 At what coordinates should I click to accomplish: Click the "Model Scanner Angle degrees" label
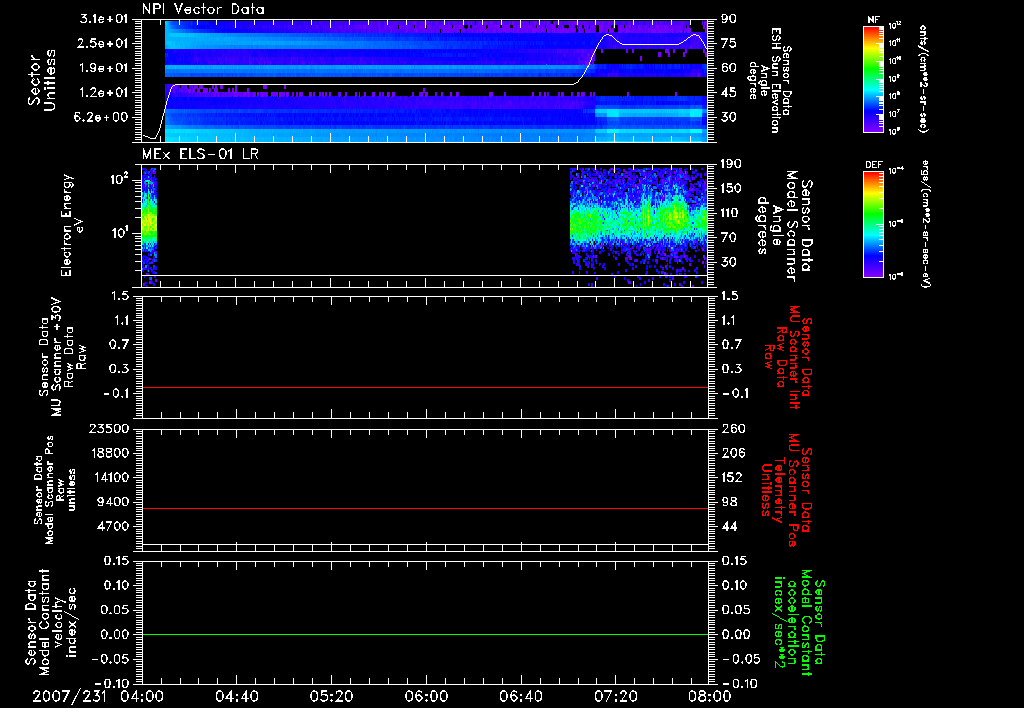pos(786,226)
